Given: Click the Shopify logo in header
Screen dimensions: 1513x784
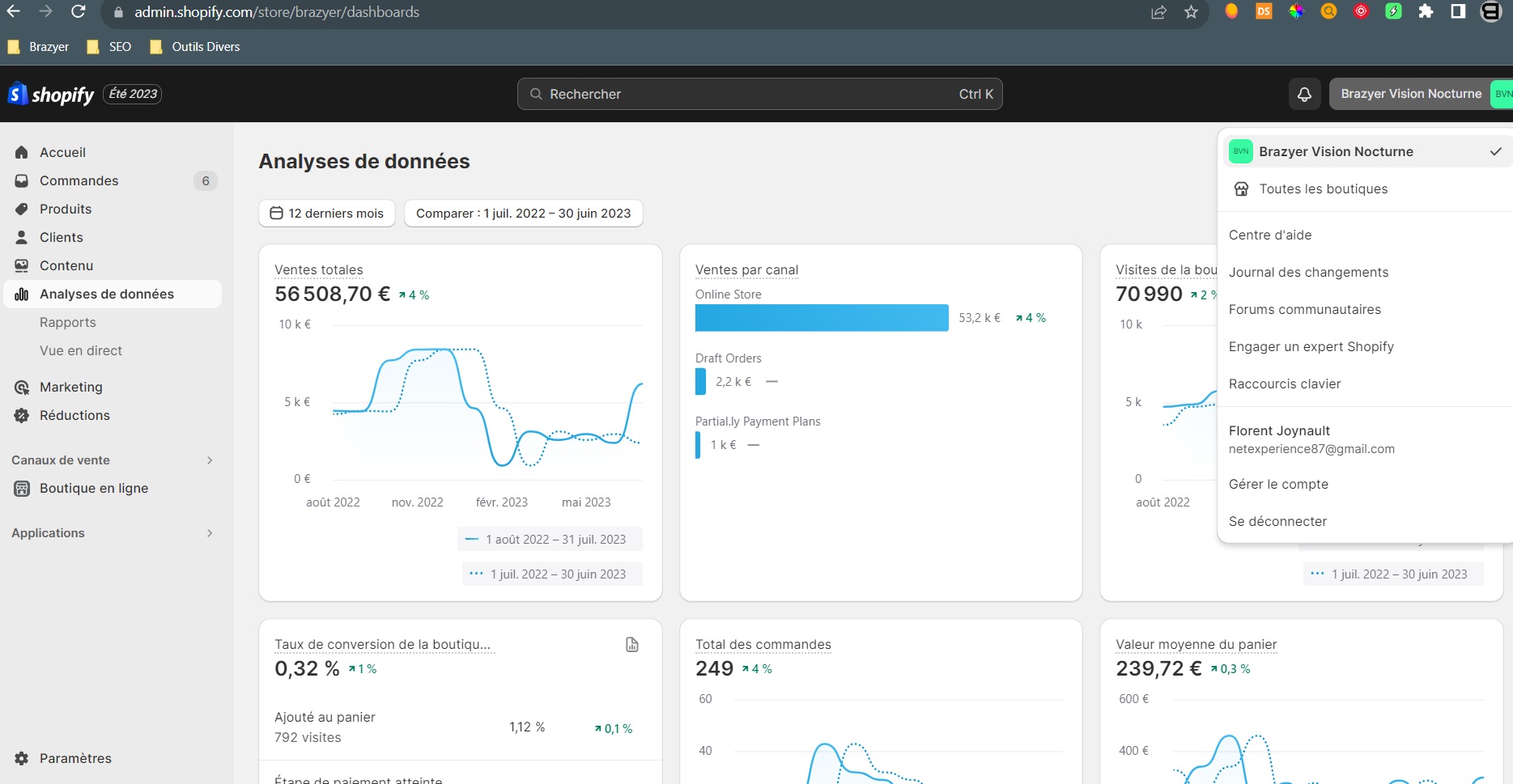Looking at the screenshot, I should click(50, 95).
